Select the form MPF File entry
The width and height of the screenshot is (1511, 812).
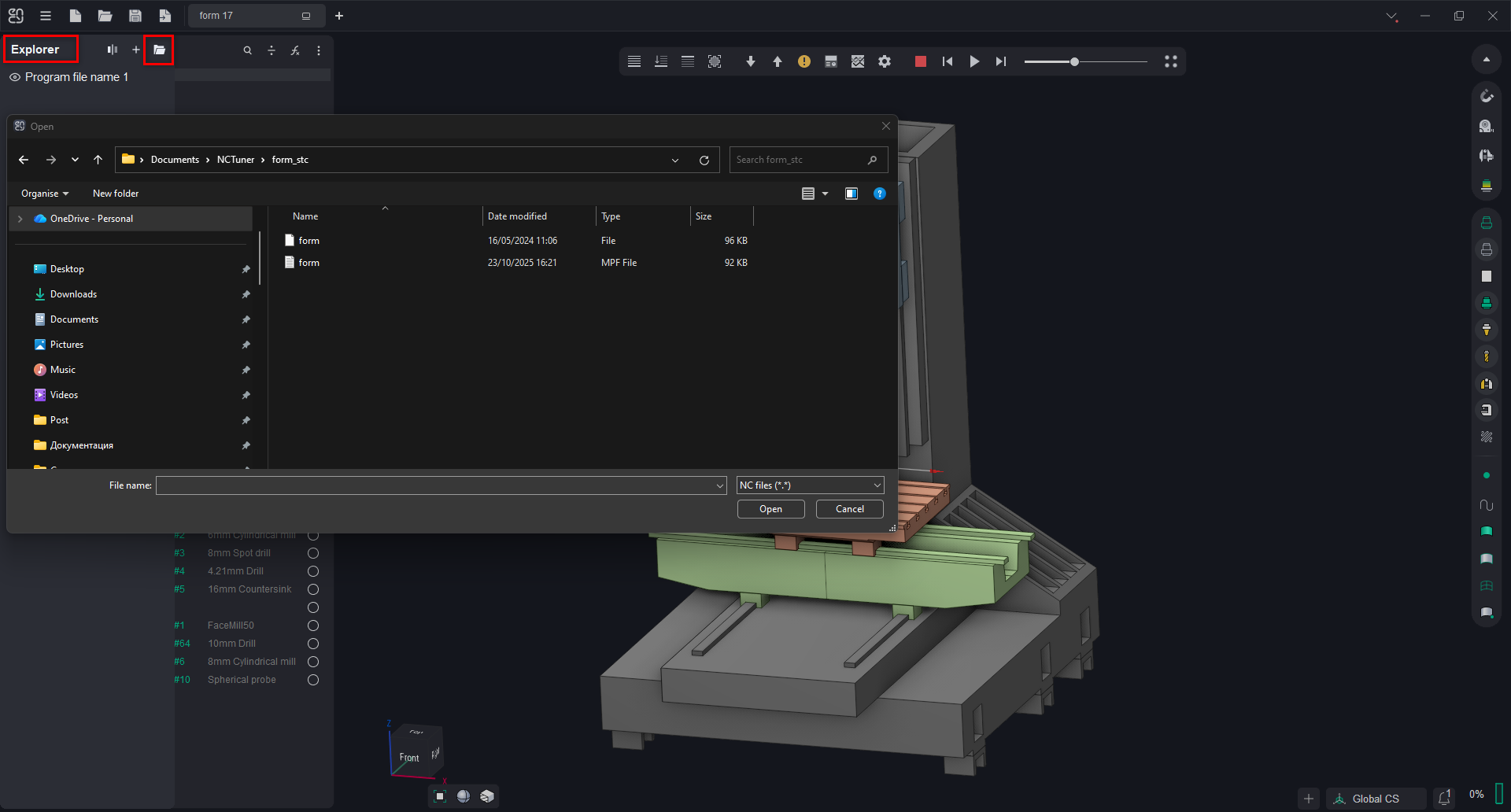309,263
